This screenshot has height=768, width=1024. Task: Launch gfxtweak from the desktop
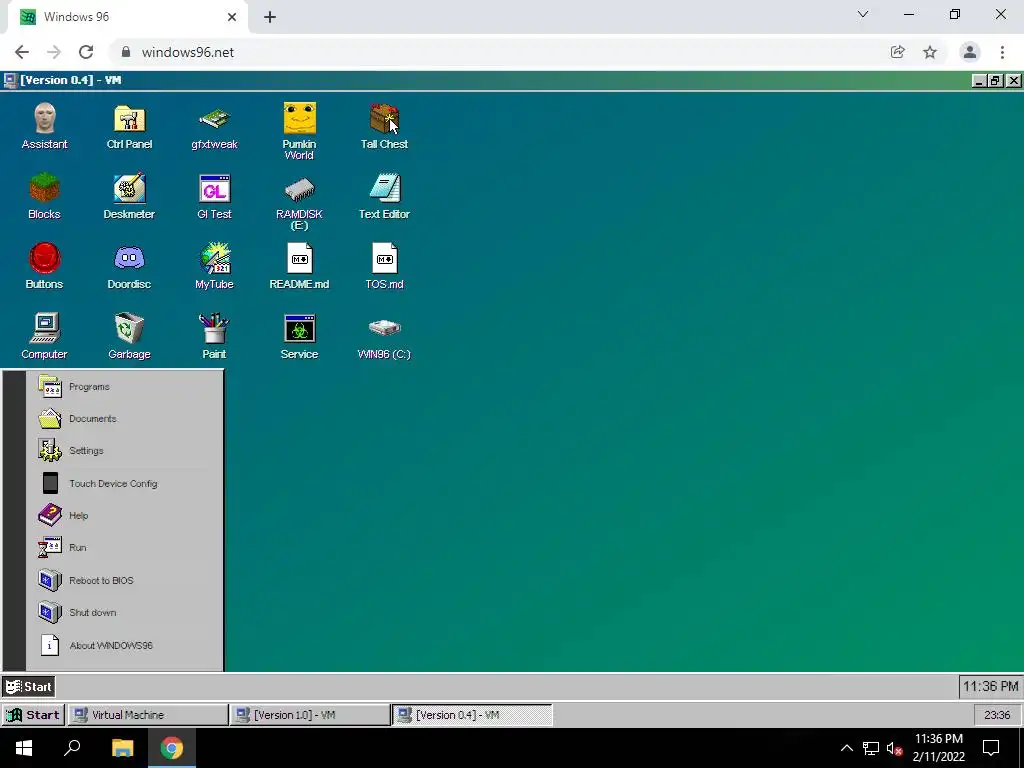(214, 126)
